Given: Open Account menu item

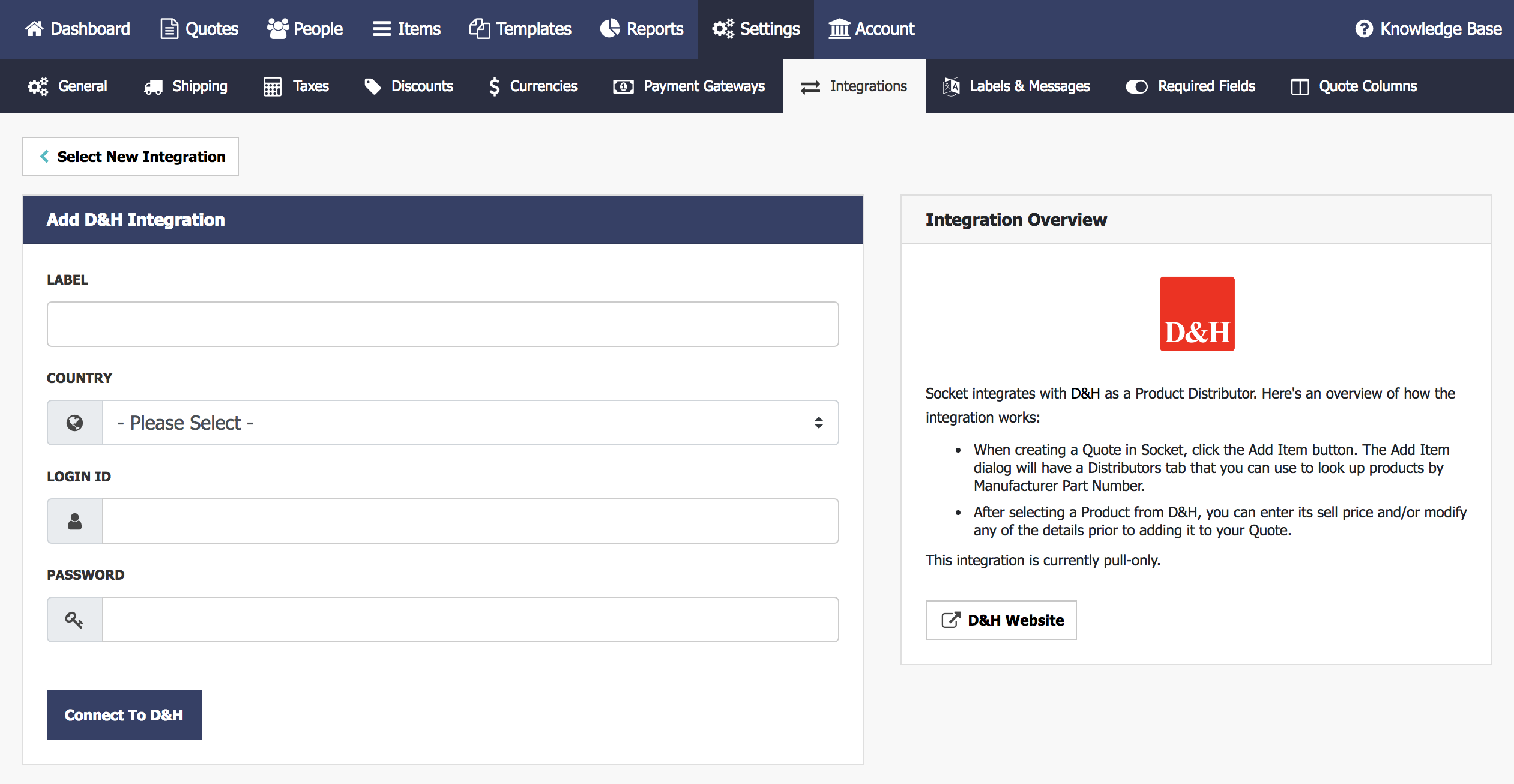Looking at the screenshot, I should point(872,29).
